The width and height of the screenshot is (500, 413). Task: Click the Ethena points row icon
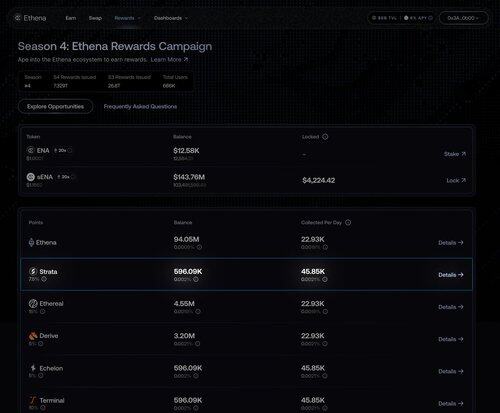click(31, 242)
